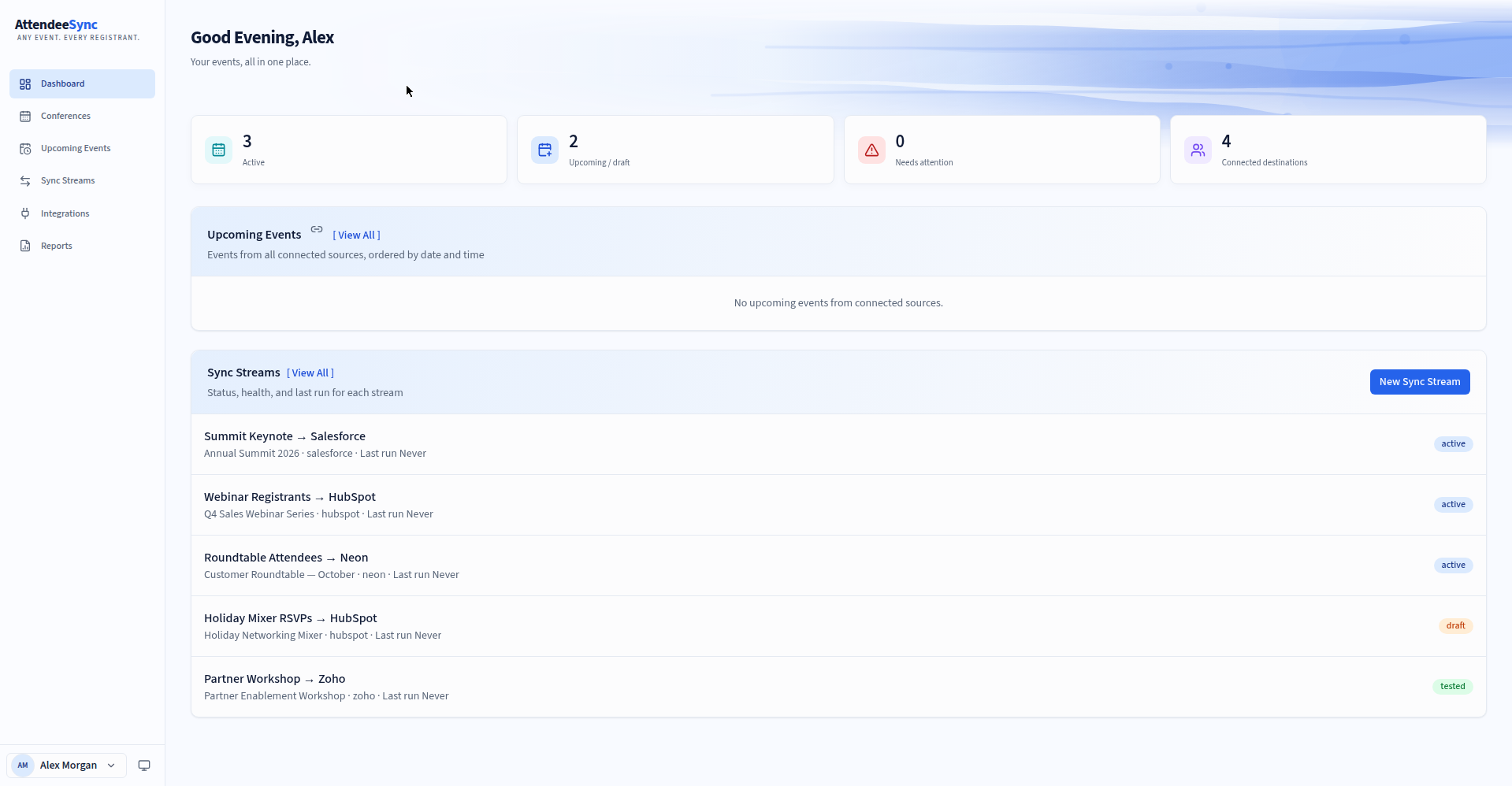Viewport: 1512px width, 786px height.
Task: Click the tested badge on Partner Workshop row
Action: 1452,687
